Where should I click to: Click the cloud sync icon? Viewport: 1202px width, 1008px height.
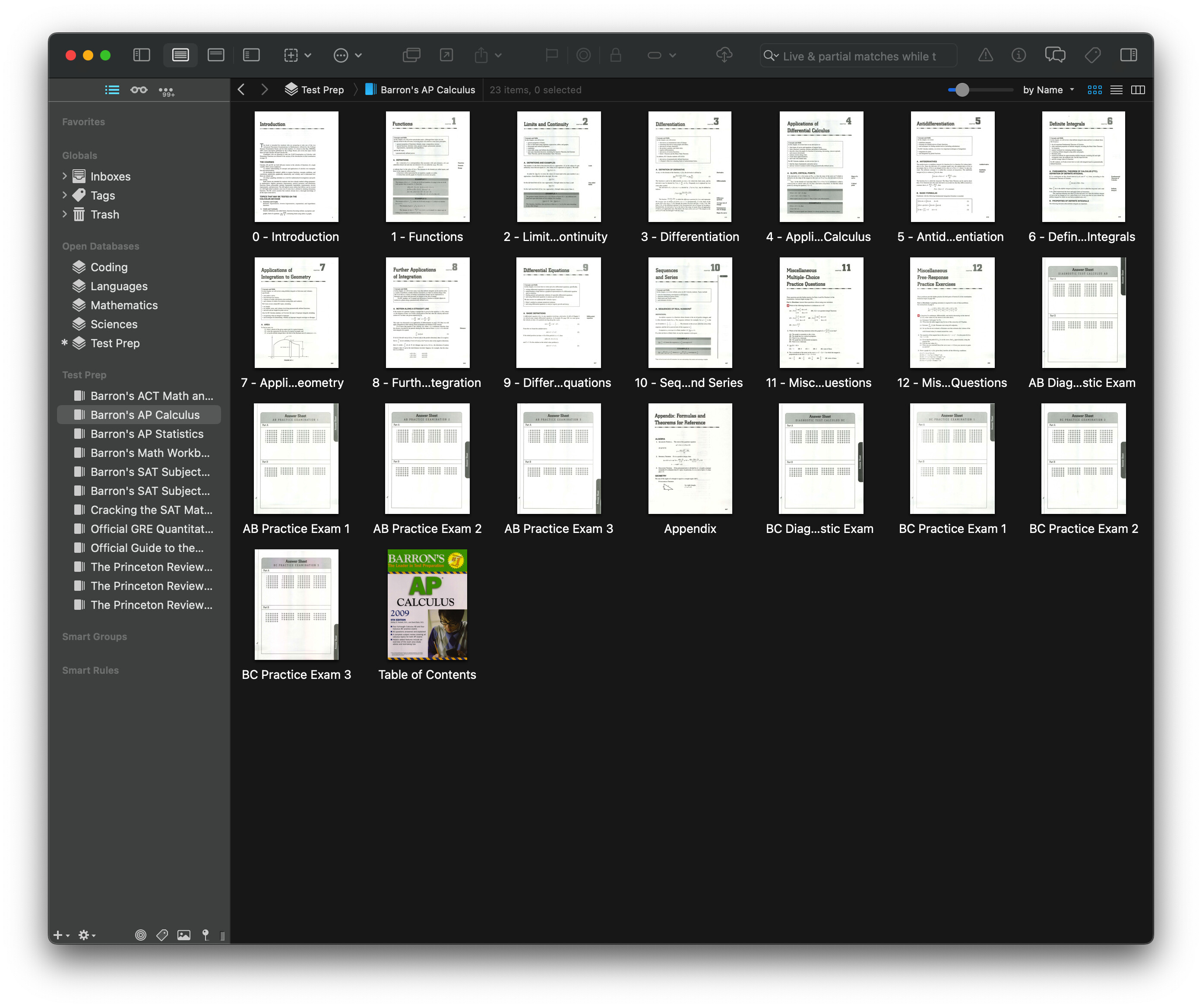click(724, 55)
